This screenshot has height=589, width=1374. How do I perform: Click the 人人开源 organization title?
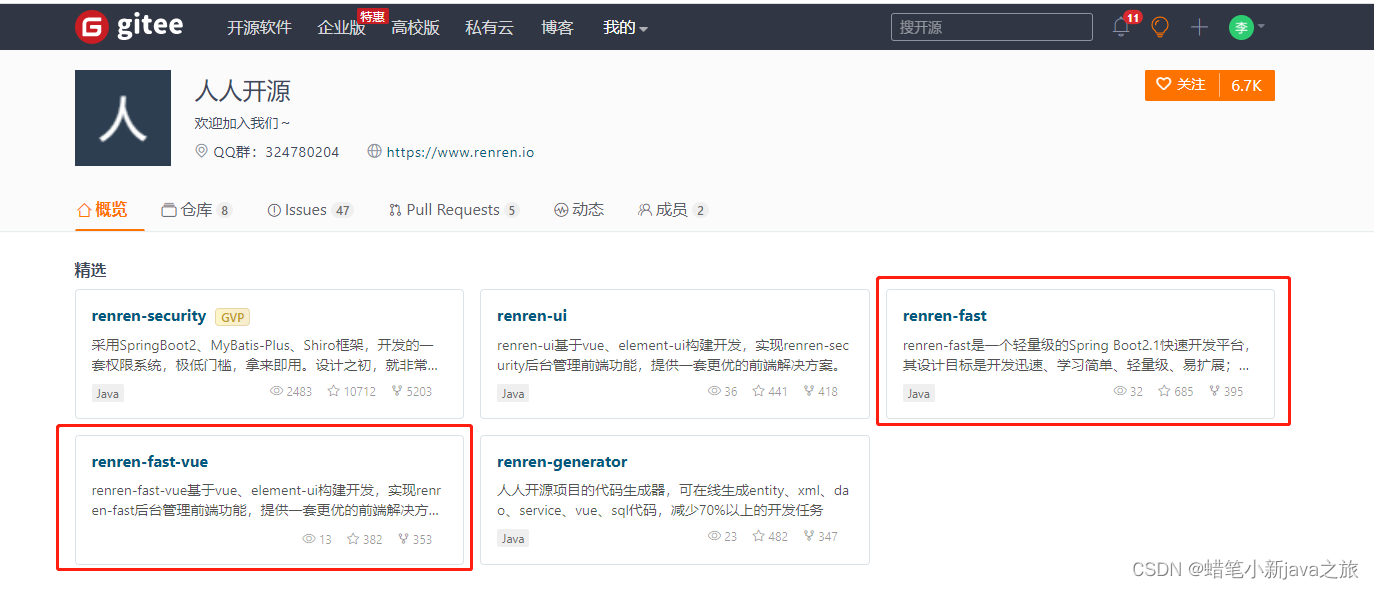point(243,92)
